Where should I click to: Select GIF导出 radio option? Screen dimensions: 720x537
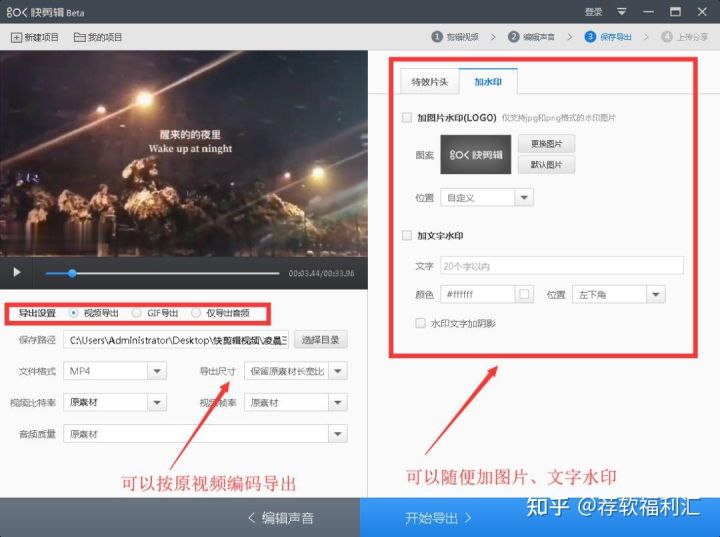(136, 313)
